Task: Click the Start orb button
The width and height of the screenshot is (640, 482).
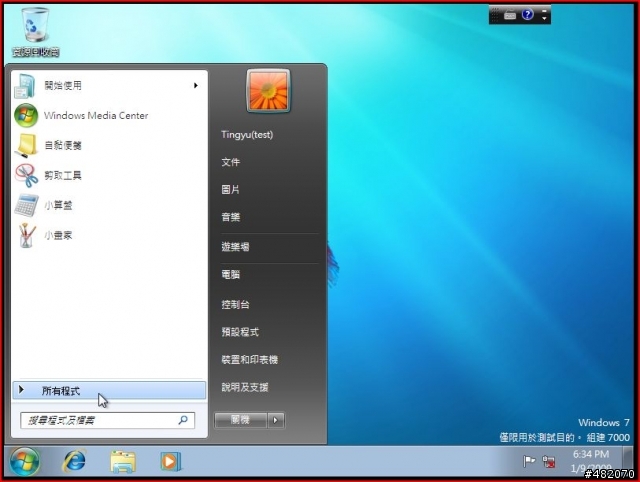Action: click(25, 462)
